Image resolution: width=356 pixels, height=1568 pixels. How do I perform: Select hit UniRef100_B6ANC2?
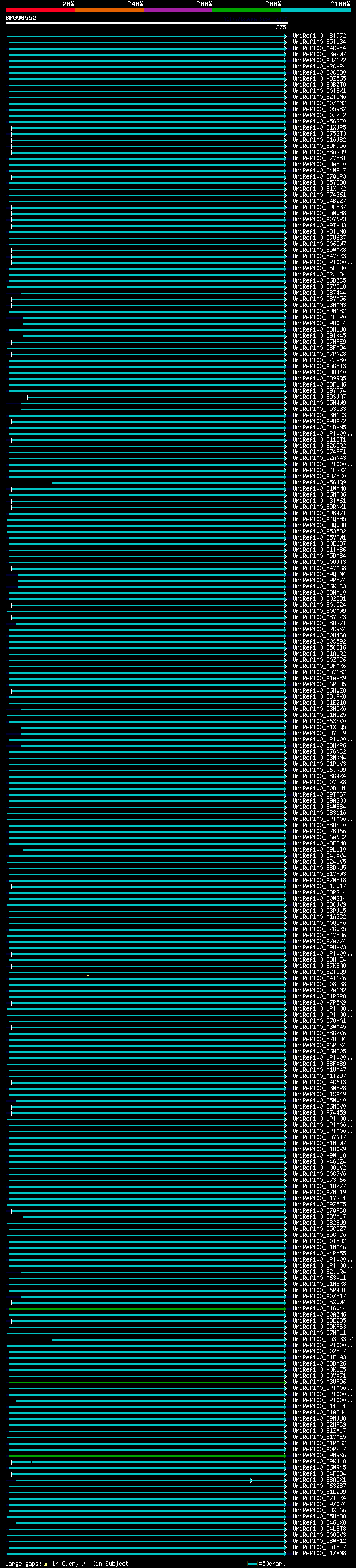click(x=319, y=838)
